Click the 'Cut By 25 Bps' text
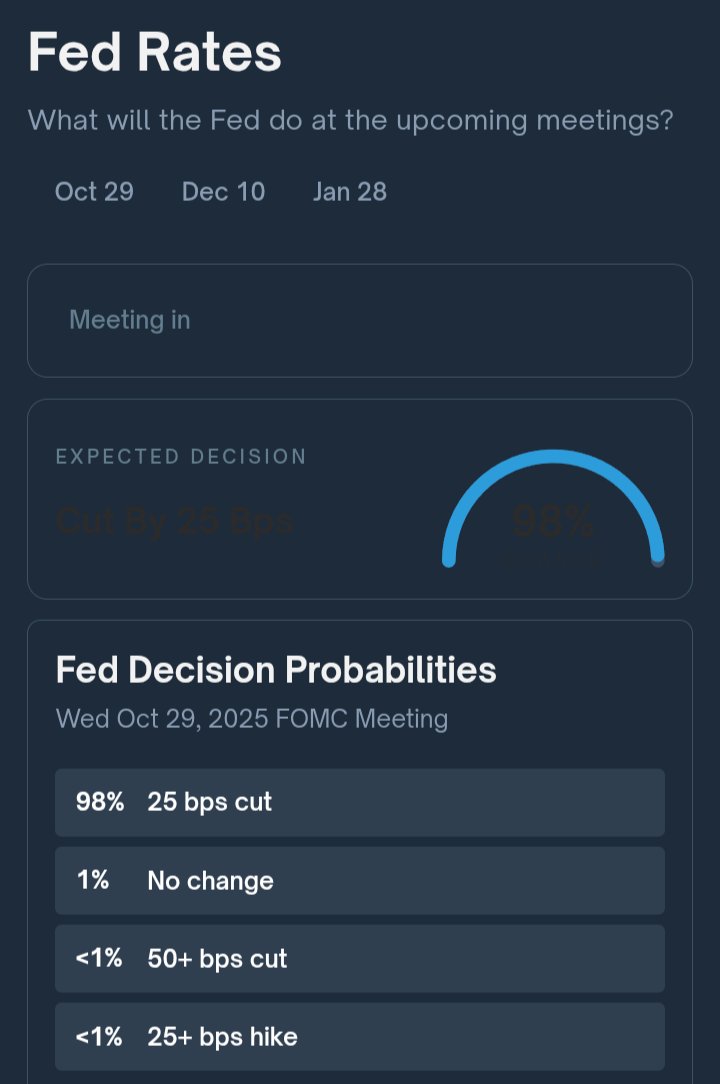Viewport: 720px width, 1084px height. [174, 521]
